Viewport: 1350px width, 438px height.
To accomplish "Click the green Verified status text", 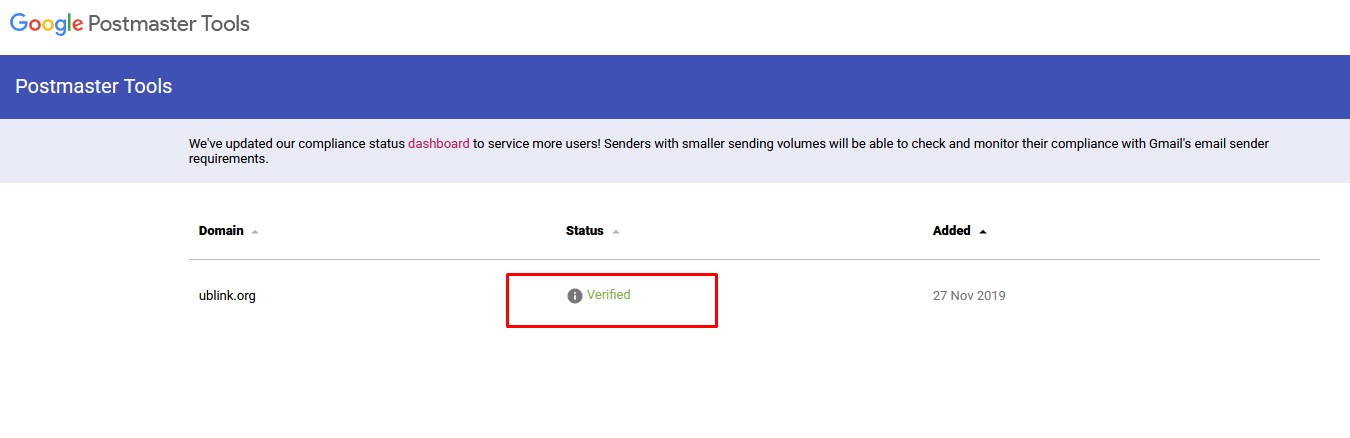I will pos(608,295).
